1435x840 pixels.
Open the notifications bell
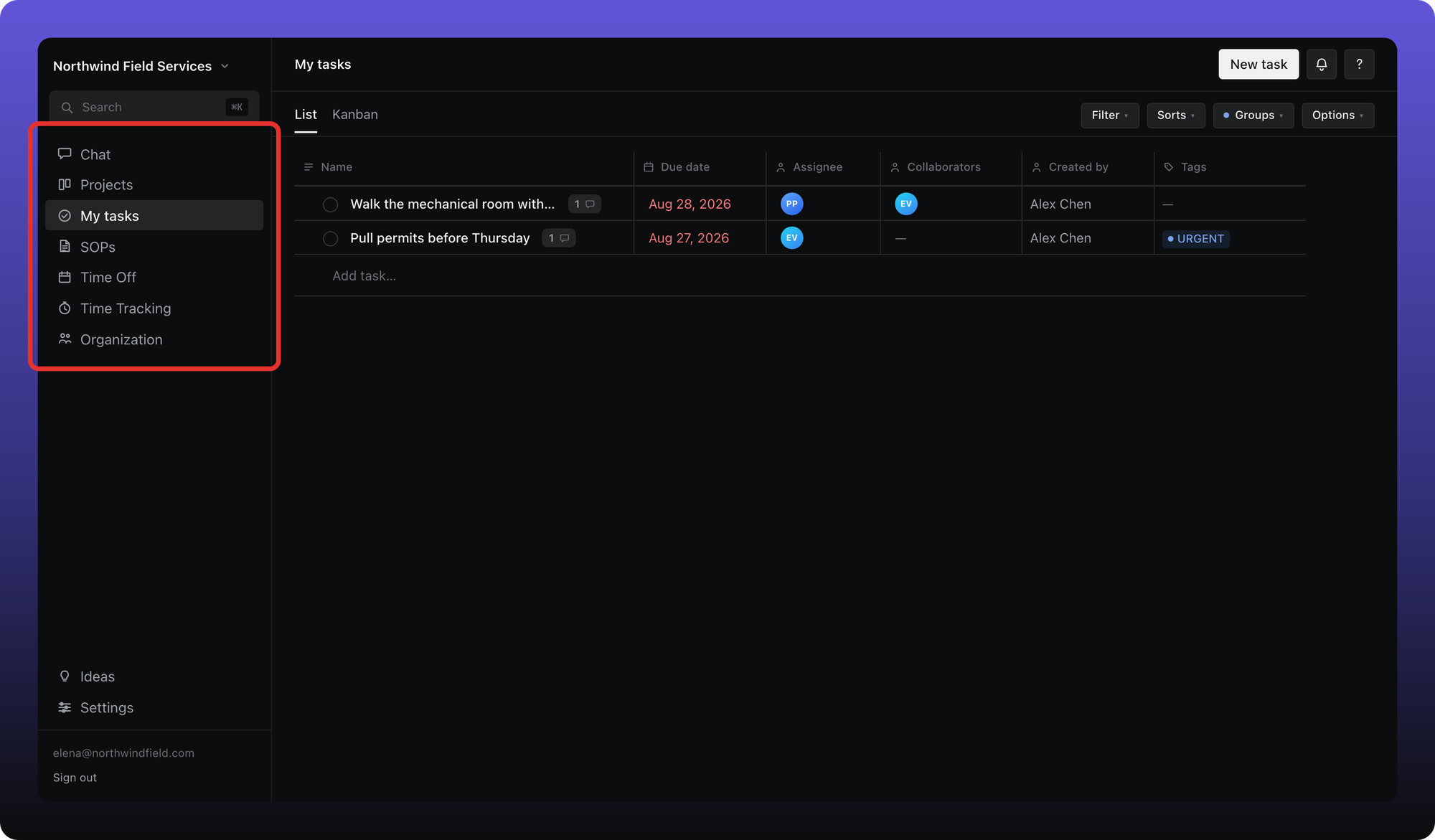click(1321, 65)
